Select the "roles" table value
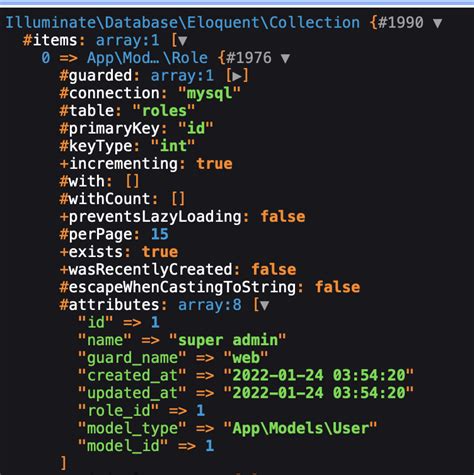The height and width of the screenshot is (475, 474). (164, 111)
